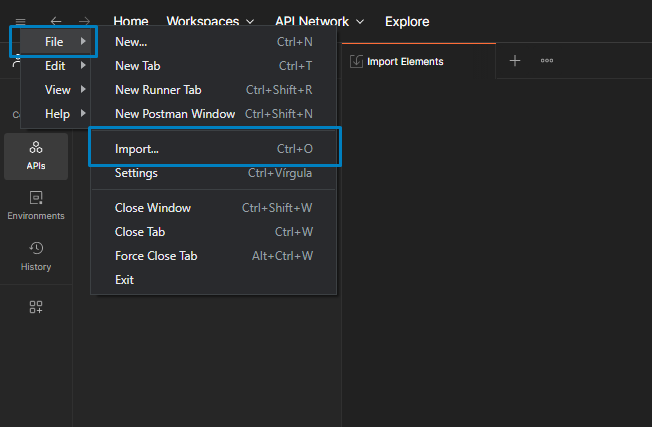This screenshot has width=652, height=427.
Task: Click the plus icon to add a new tab
Action: coord(515,61)
